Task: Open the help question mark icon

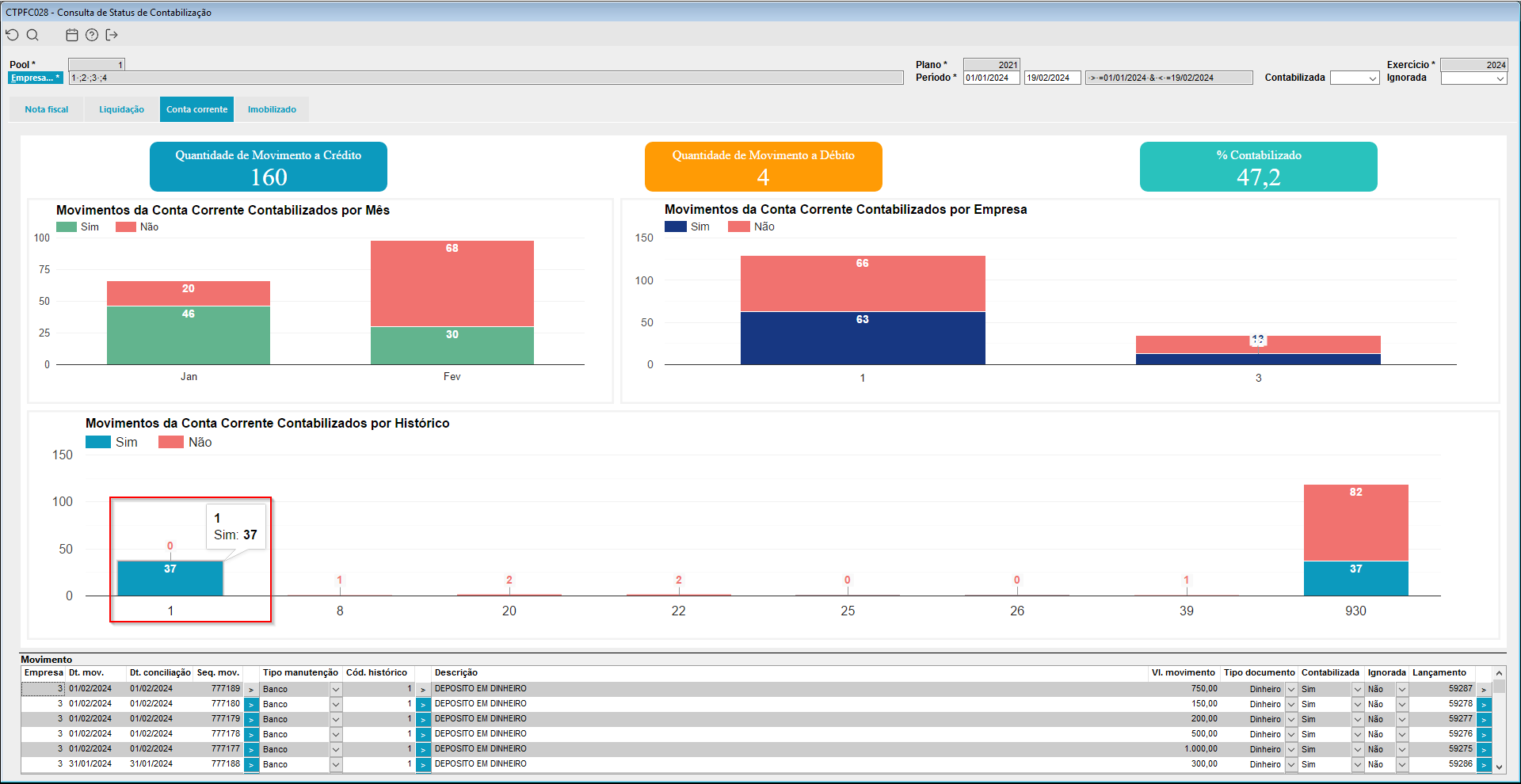Action: pyautogui.click(x=92, y=35)
